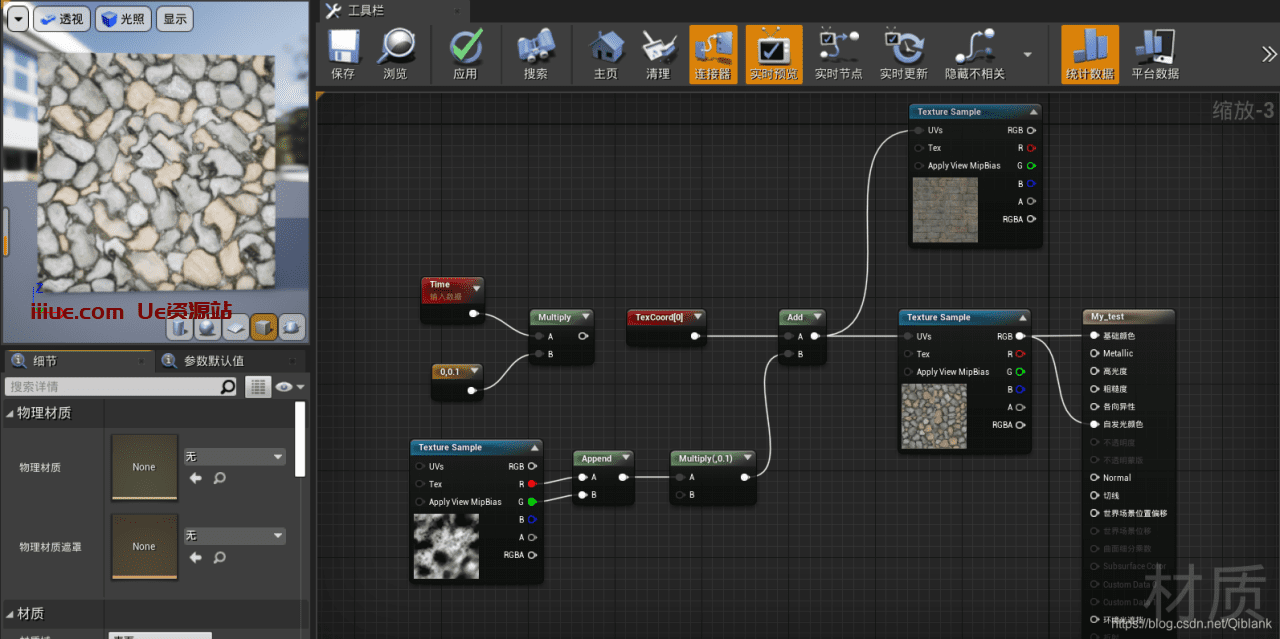Open first physical material 无 dropdown
Image resolution: width=1280 pixels, height=639 pixels.
click(x=234, y=456)
